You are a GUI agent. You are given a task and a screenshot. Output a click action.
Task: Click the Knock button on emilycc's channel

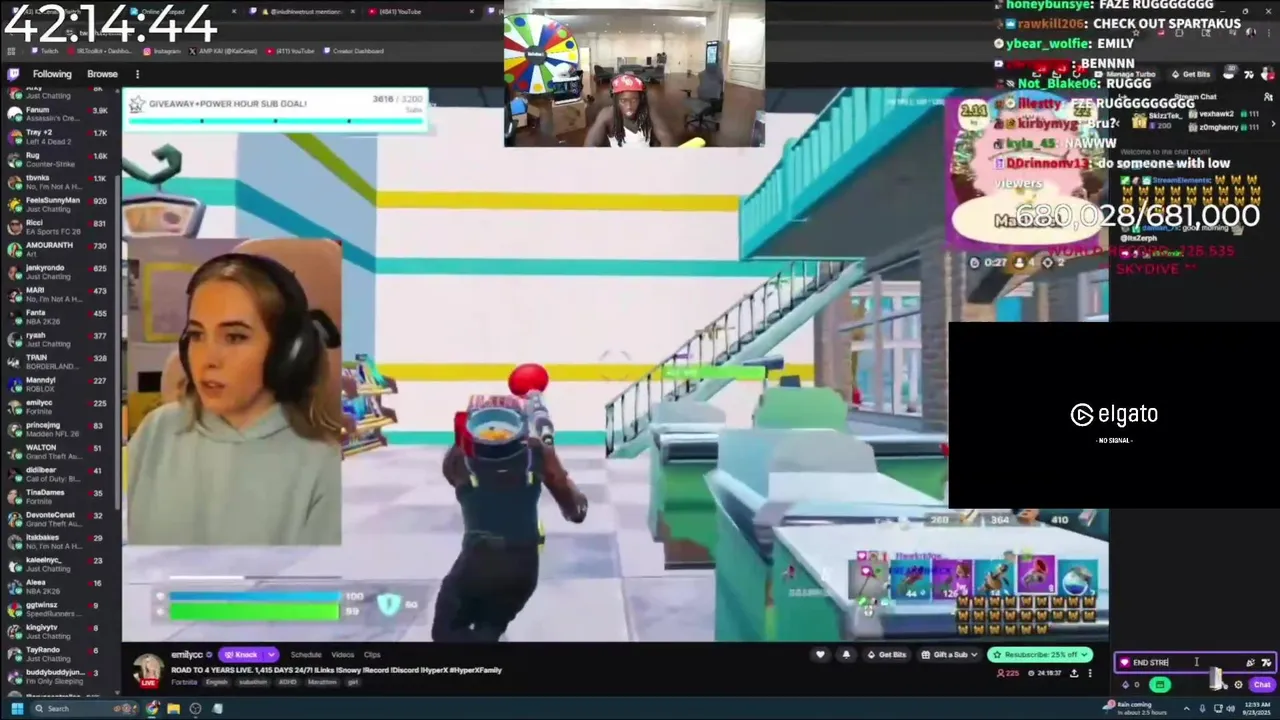(x=241, y=655)
